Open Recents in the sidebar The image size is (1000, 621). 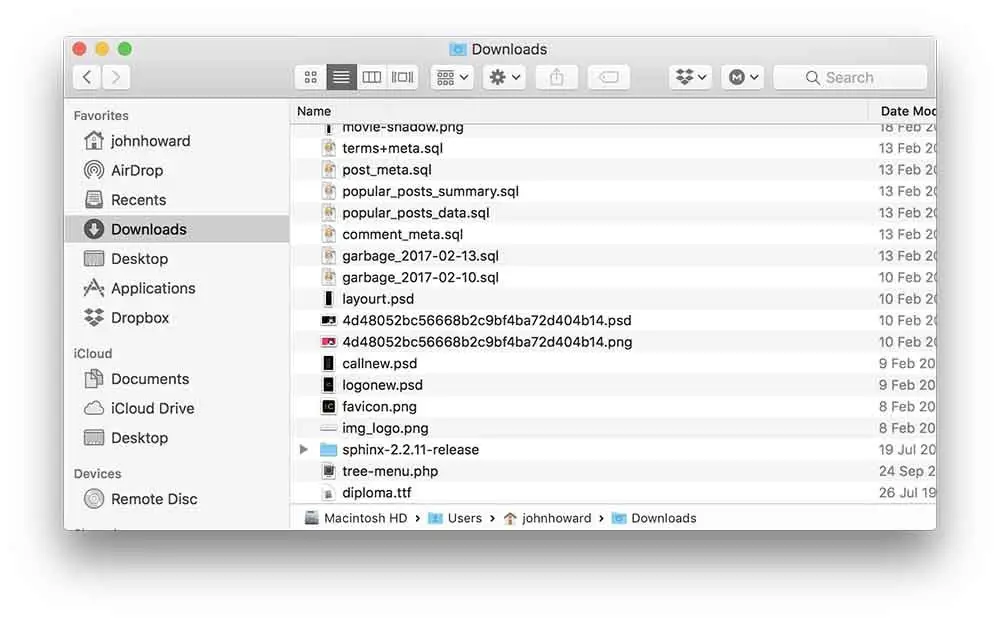177,200
